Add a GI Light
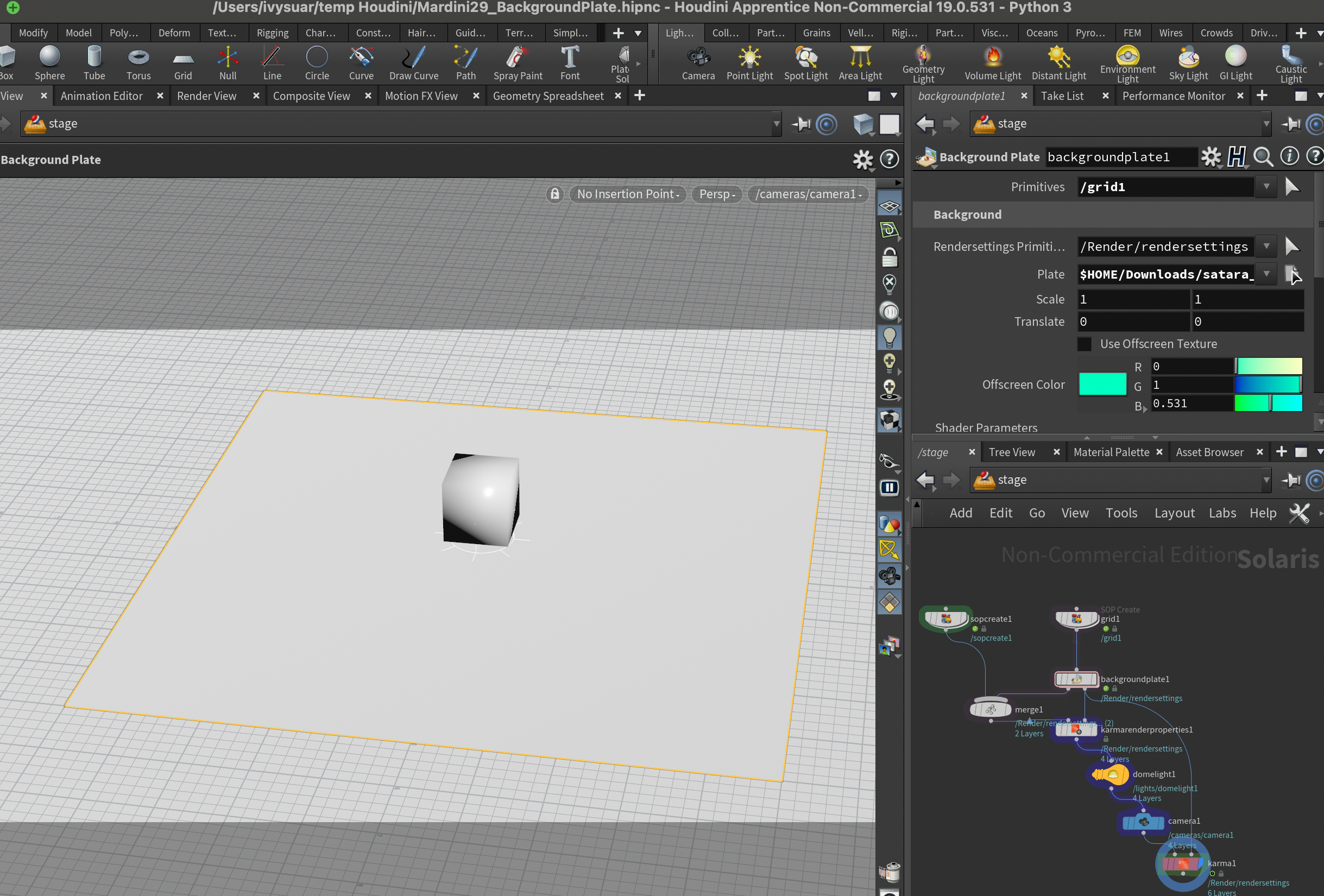The height and width of the screenshot is (896, 1324). click(x=1235, y=63)
